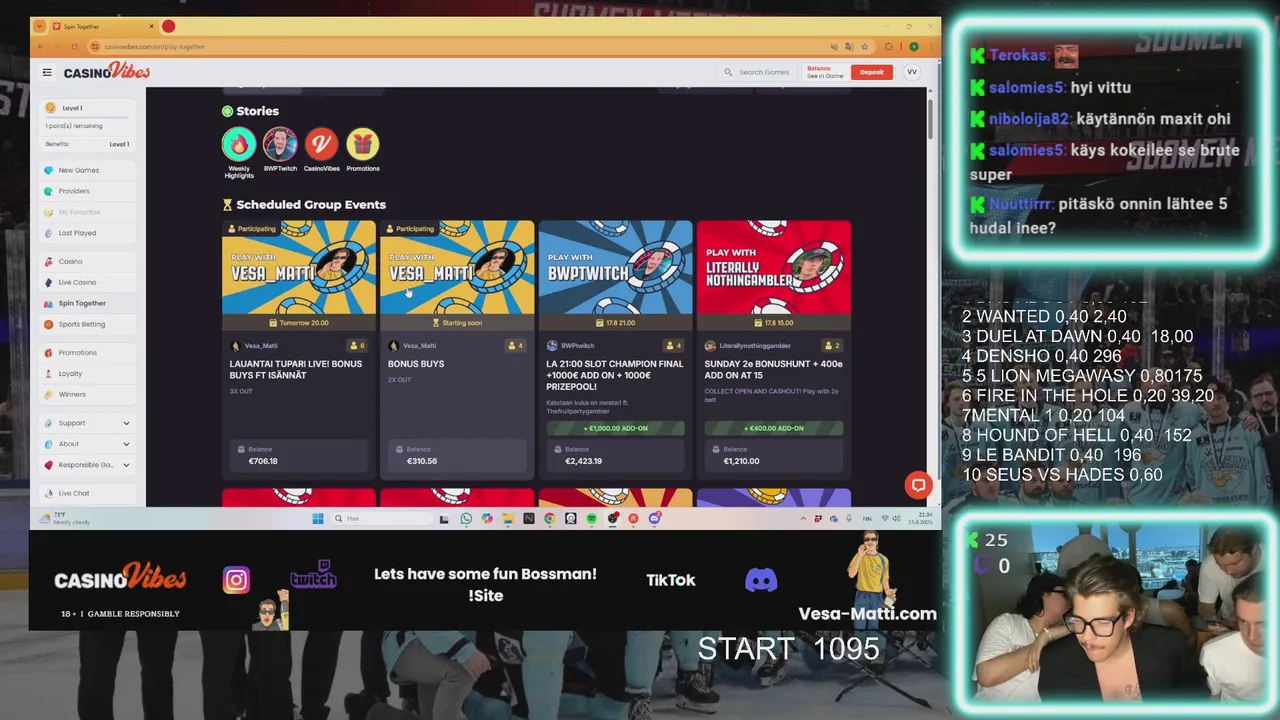Open Live Chat from sidebar
The width and height of the screenshot is (1280, 720).
point(88,493)
